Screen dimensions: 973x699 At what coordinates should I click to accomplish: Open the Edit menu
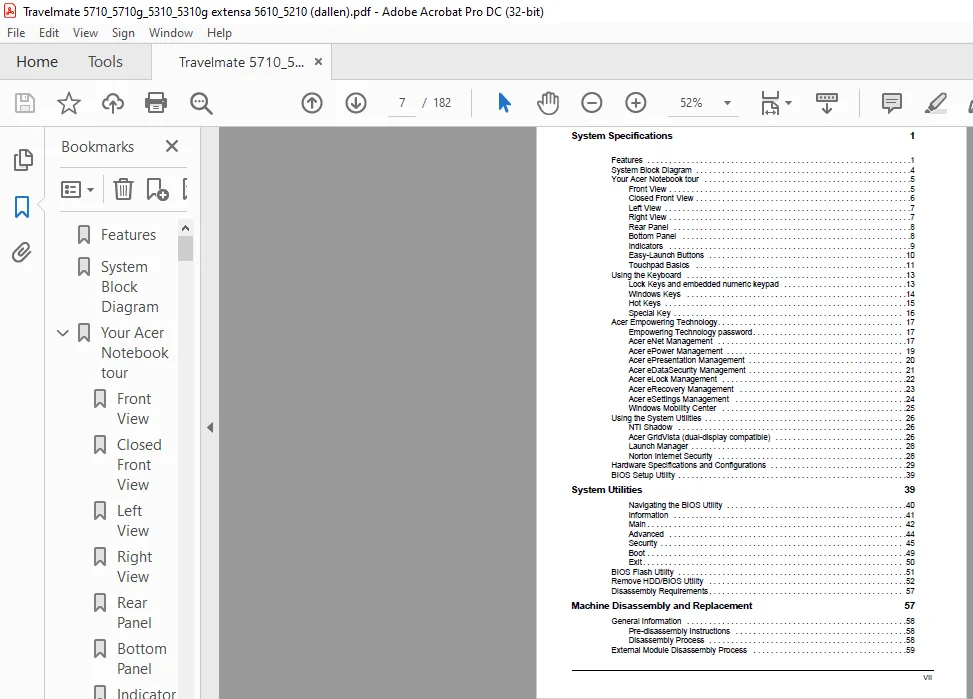(x=48, y=33)
